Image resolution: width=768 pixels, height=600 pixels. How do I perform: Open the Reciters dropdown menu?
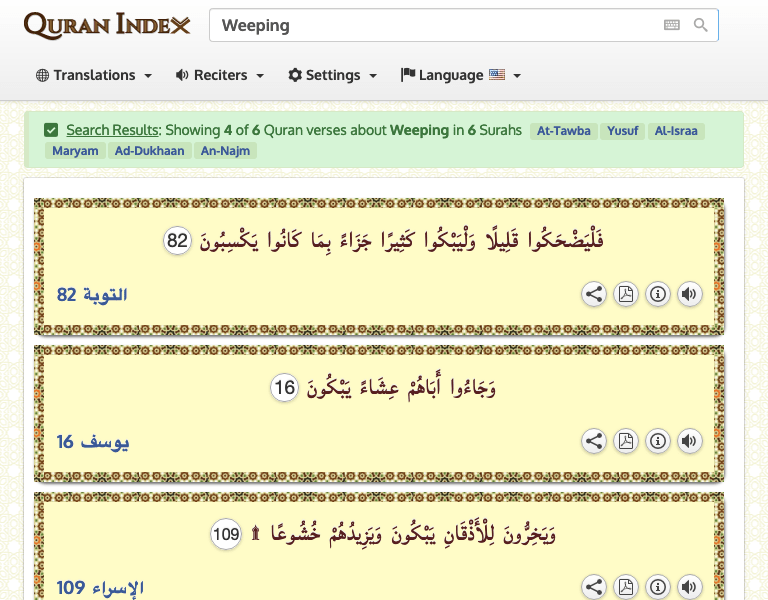pyautogui.click(x=220, y=75)
